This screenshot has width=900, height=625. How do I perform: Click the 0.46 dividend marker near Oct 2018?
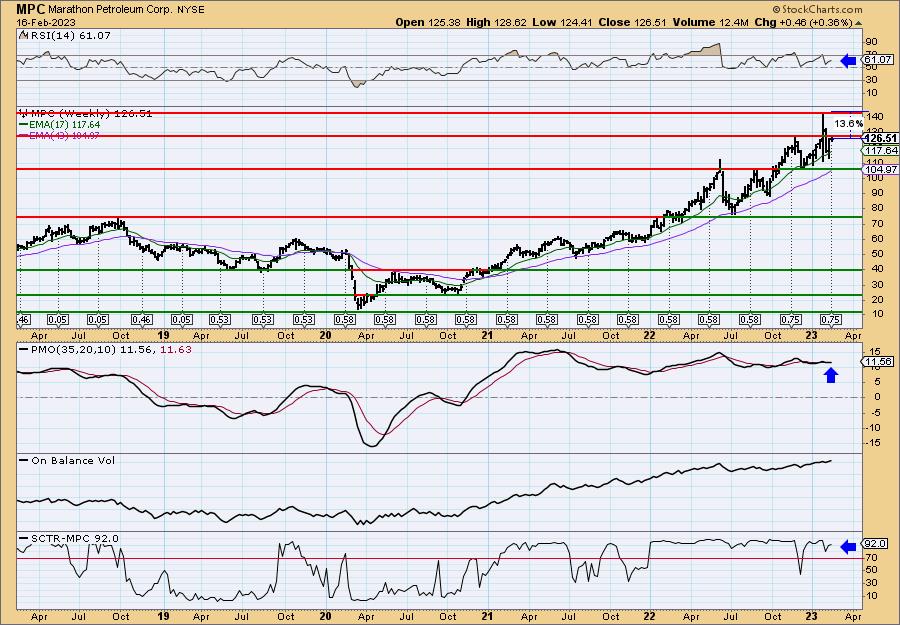[141, 320]
